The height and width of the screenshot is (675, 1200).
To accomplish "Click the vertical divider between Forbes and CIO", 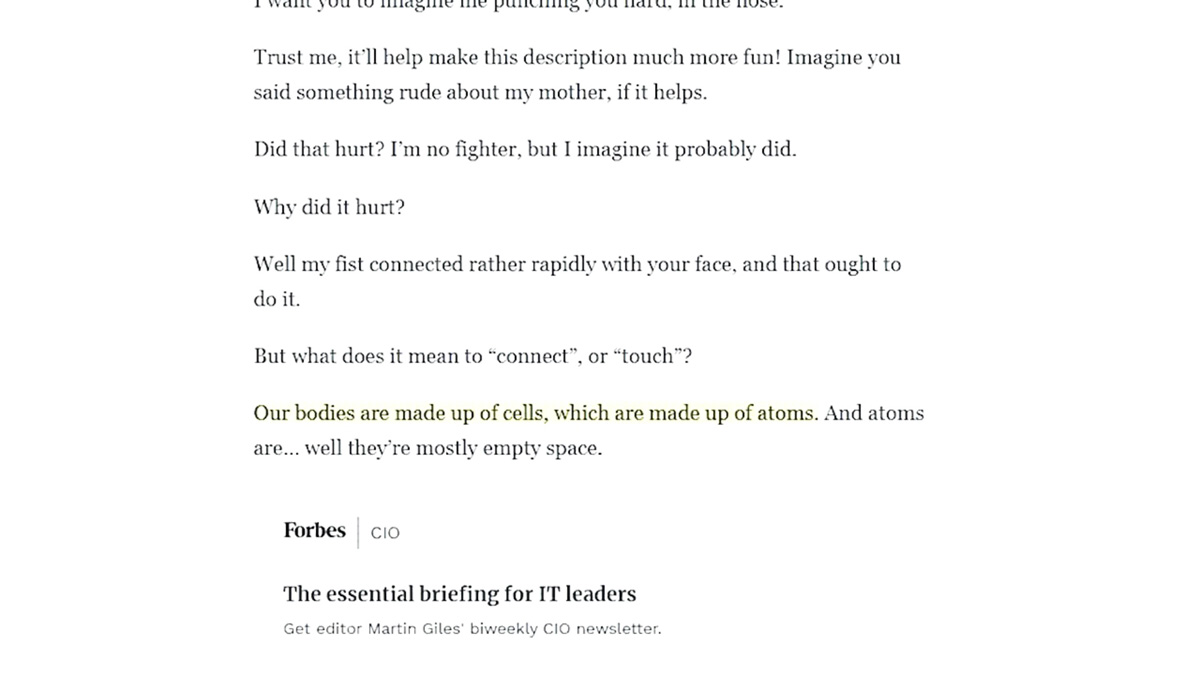I will click(x=358, y=533).
